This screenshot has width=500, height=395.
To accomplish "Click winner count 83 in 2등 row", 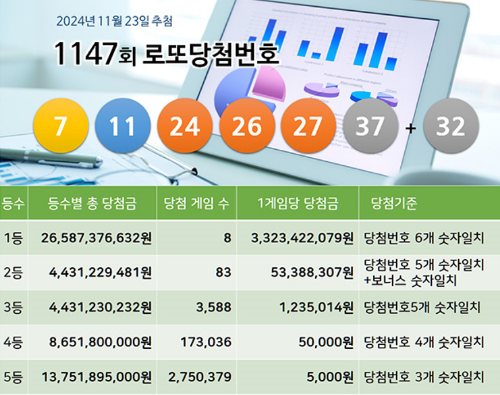I will (223, 272).
